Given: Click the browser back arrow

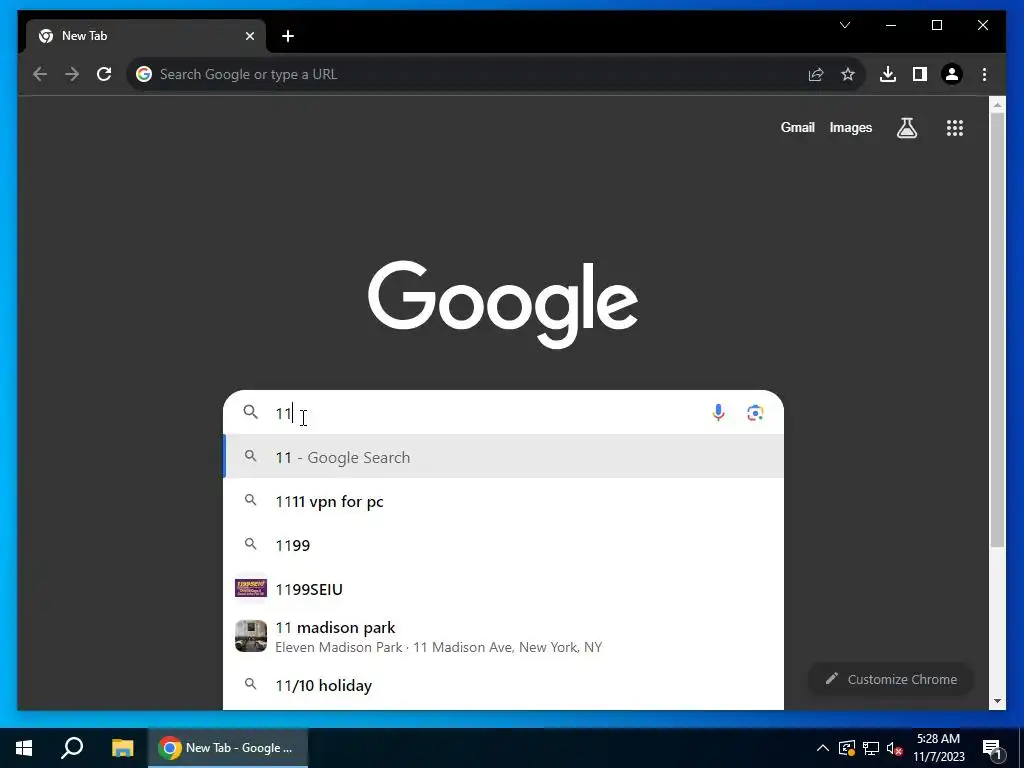Looking at the screenshot, I should [40, 74].
